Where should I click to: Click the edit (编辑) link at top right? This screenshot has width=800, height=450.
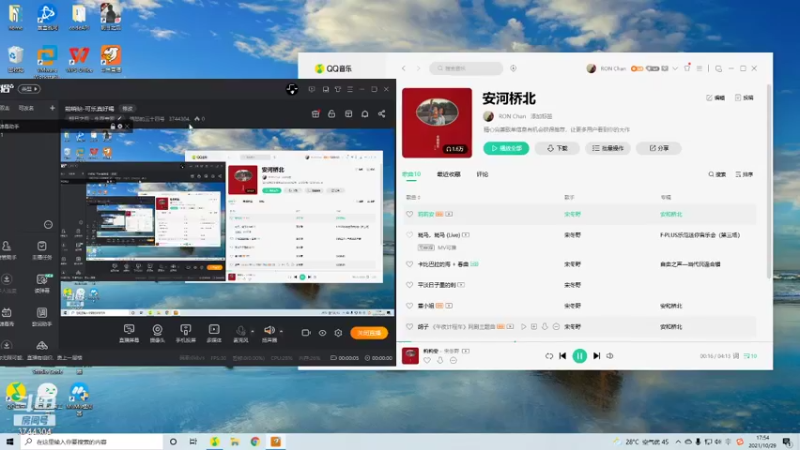coord(715,97)
